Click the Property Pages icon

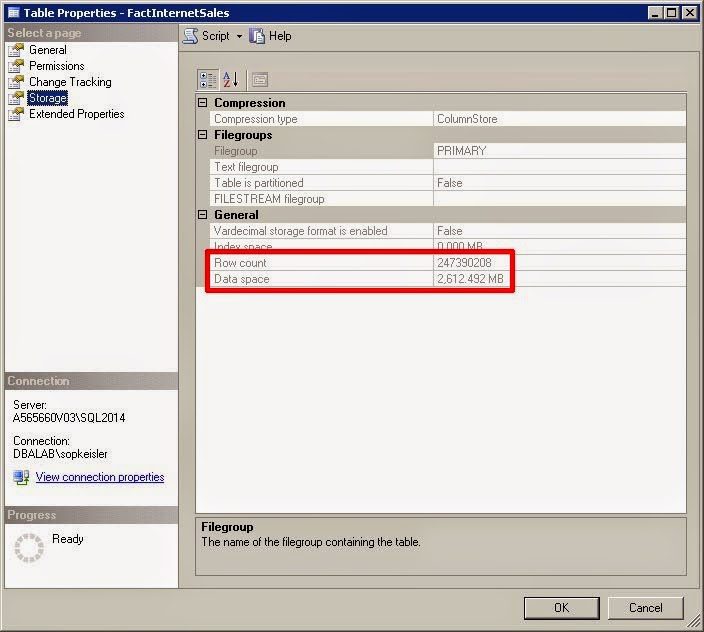(x=260, y=80)
